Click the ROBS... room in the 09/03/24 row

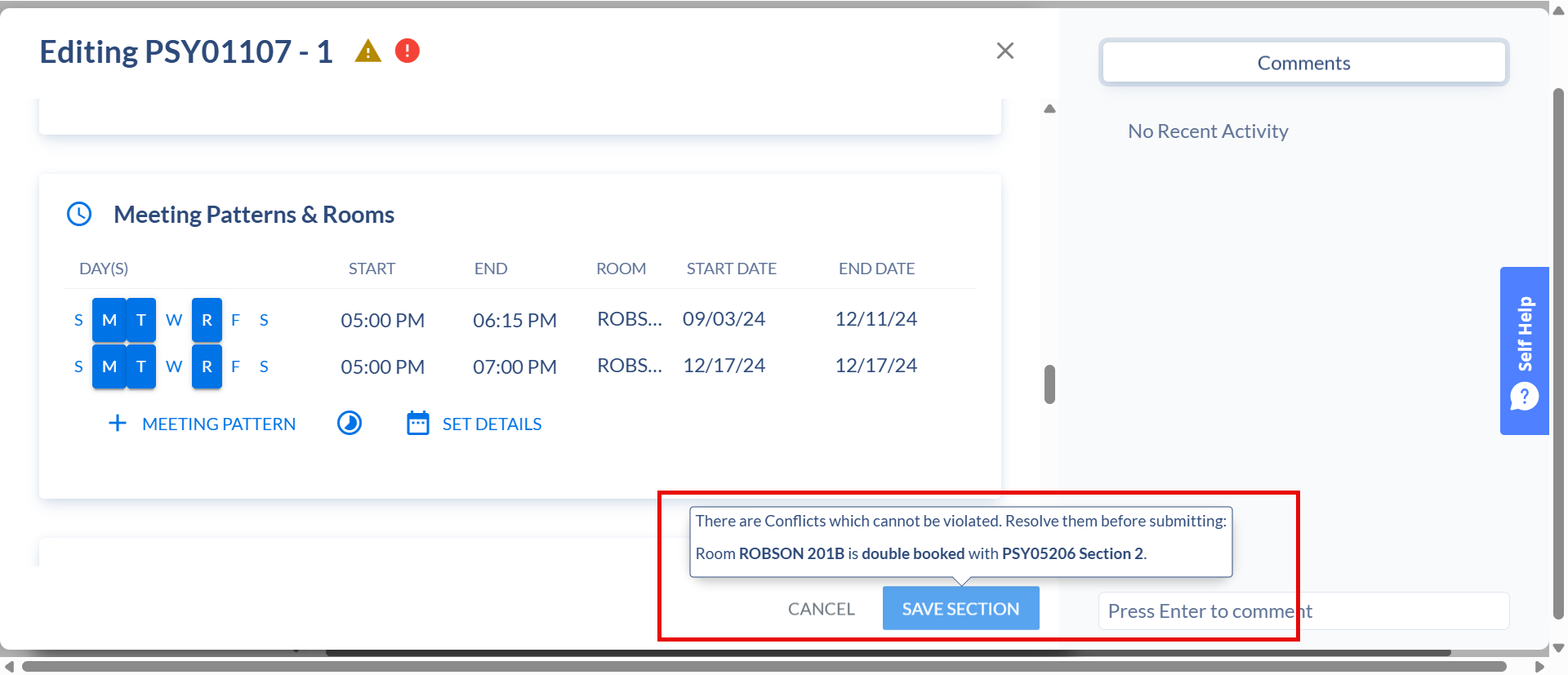(630, 319)
